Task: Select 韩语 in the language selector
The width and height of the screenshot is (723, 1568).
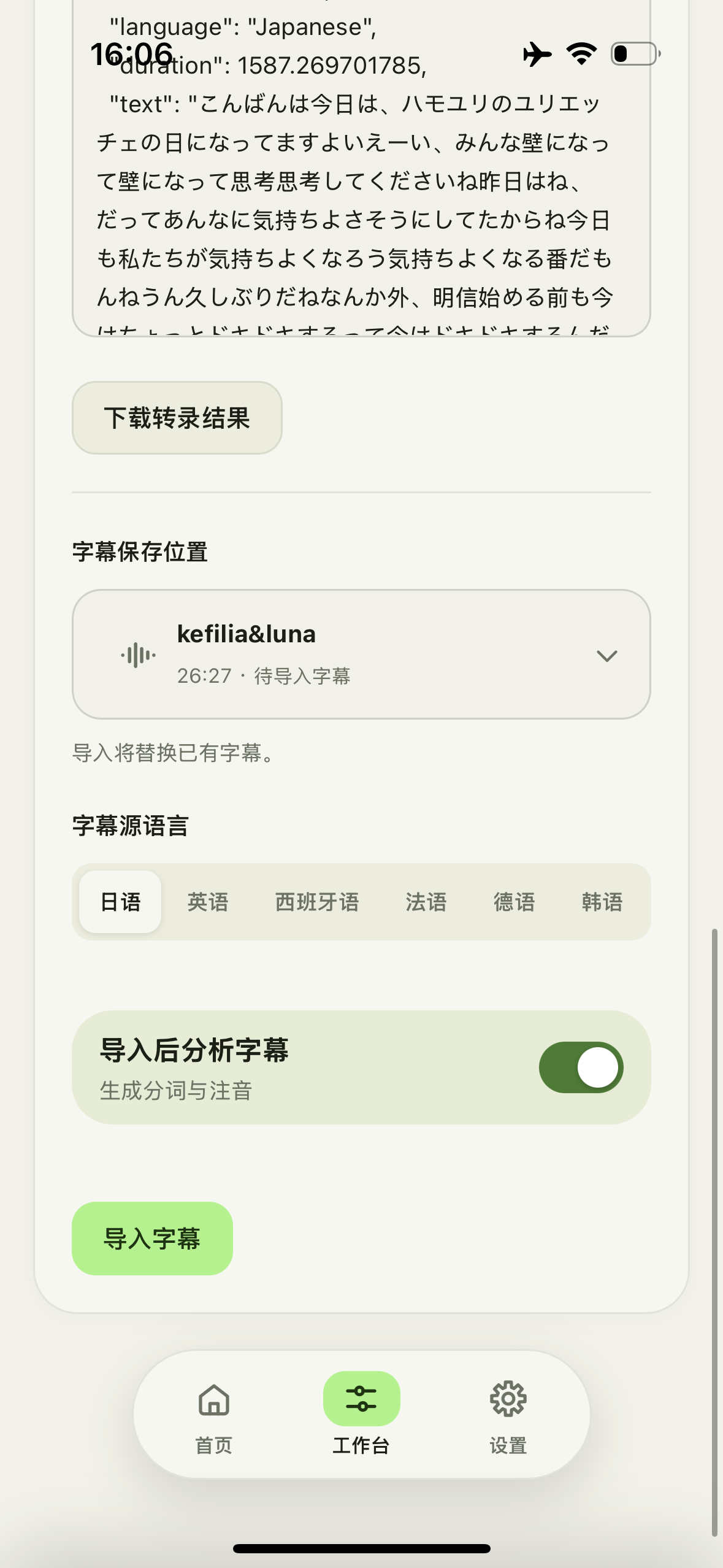Action: pyautogui.click(x=602, y=902)
